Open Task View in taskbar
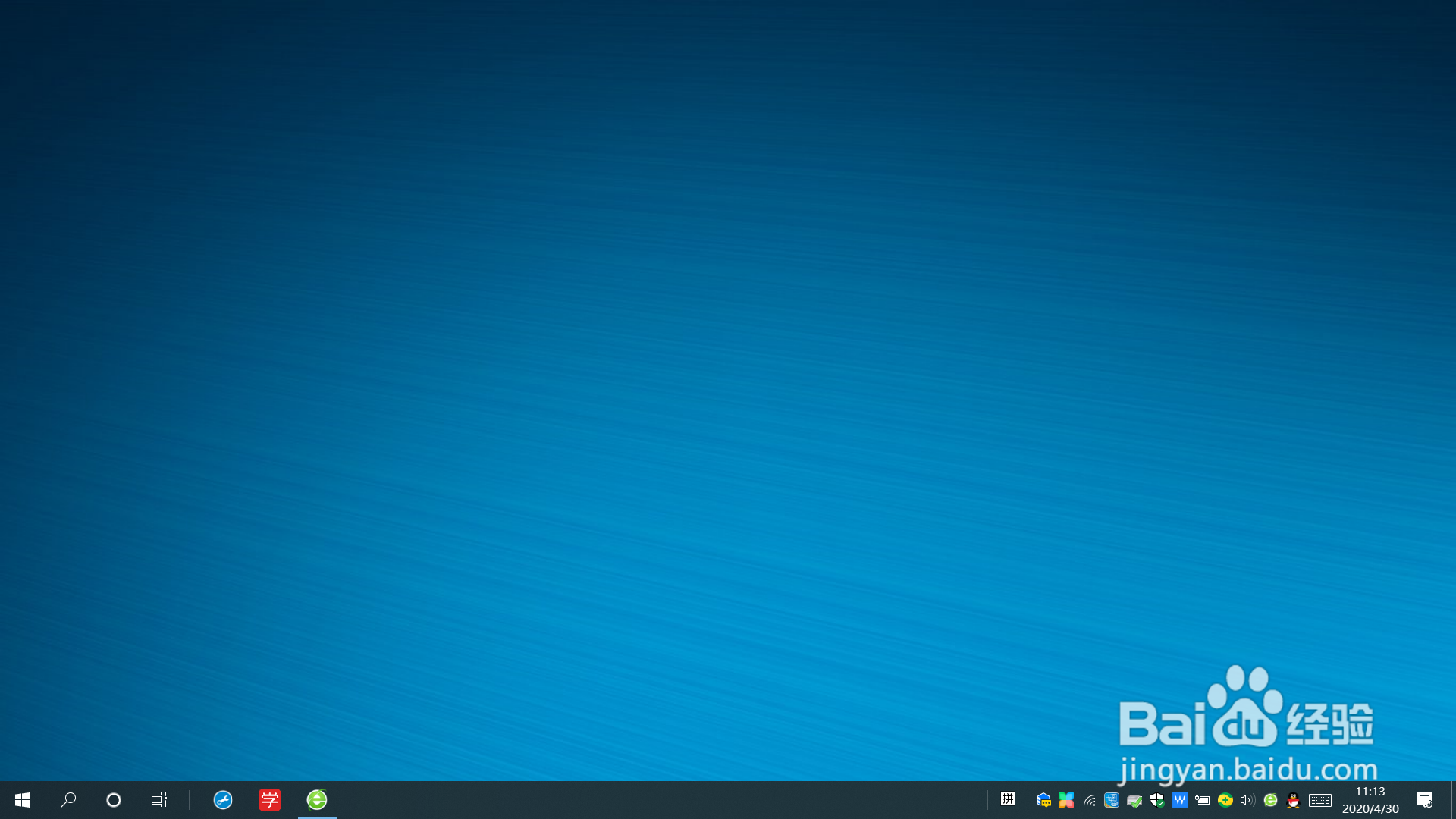 (158, 800)
